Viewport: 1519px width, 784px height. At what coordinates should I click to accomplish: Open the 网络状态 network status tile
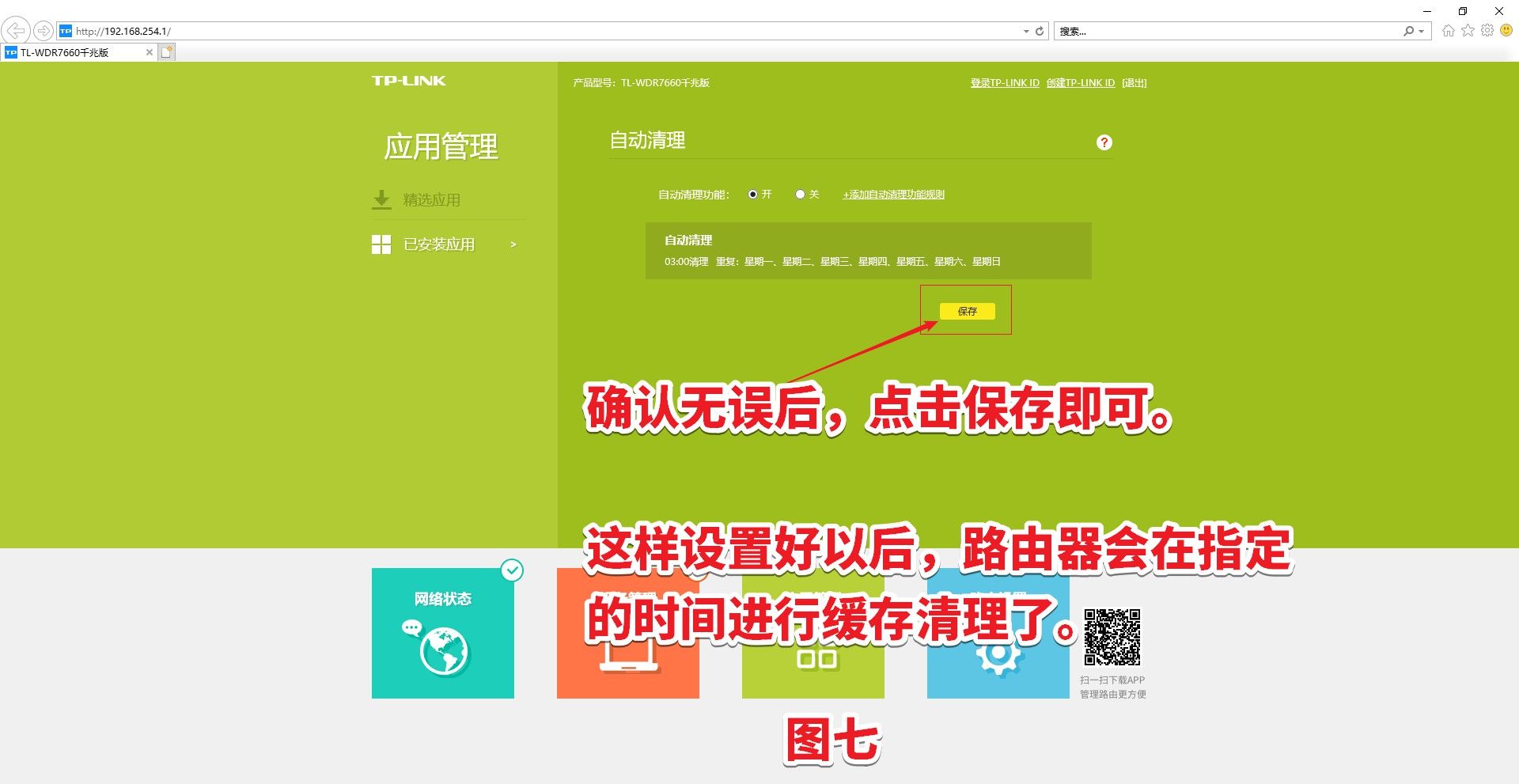pyautogui.click(x=442, y=633)
